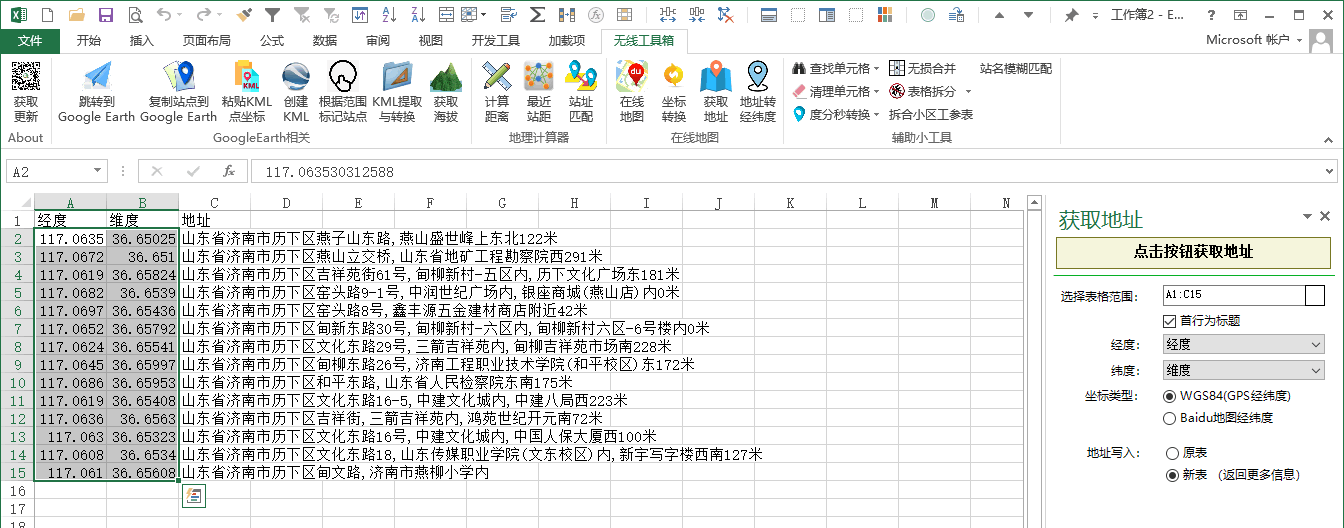
Task: Click the Print Preview icon in quick access toolbar
Action: click(x=135, y=15)
